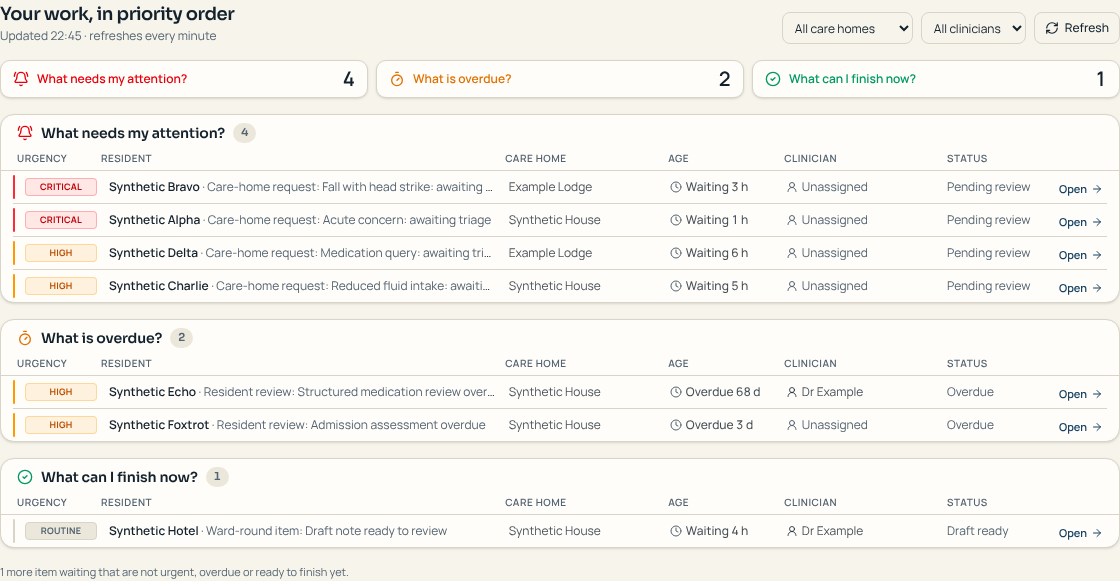Click count badge 2 beside overdue section heading

pyautogui.click(x=181, y=338)
